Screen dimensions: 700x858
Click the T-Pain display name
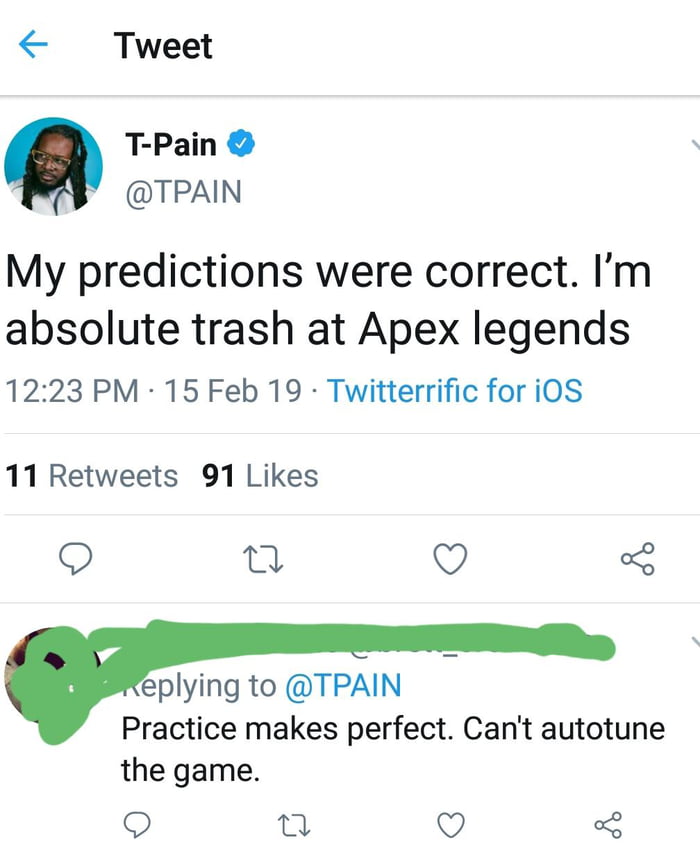(x=170, y=145)
